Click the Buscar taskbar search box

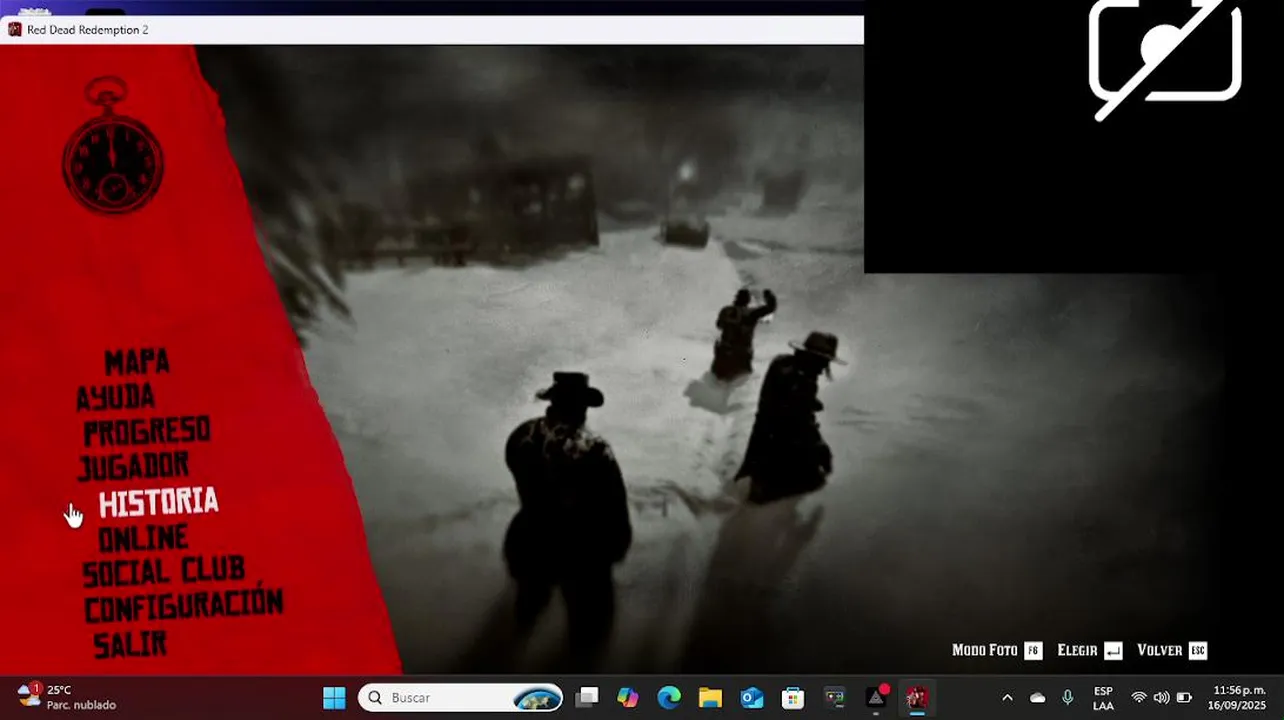click(x=460, y=697)
